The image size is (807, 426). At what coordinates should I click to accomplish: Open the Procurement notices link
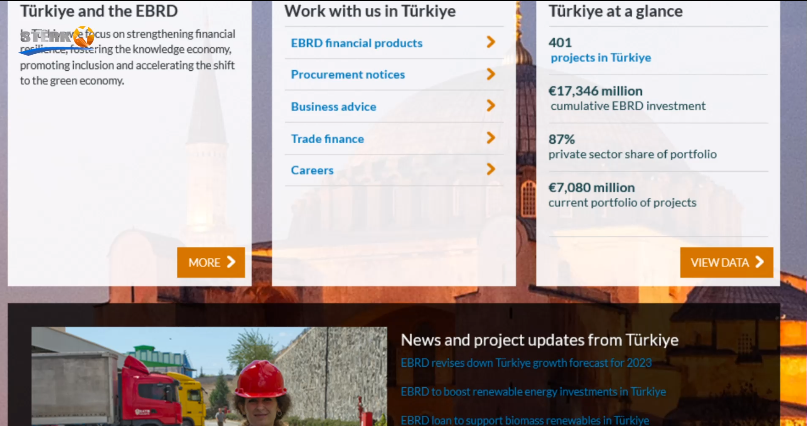coord(348,75)
